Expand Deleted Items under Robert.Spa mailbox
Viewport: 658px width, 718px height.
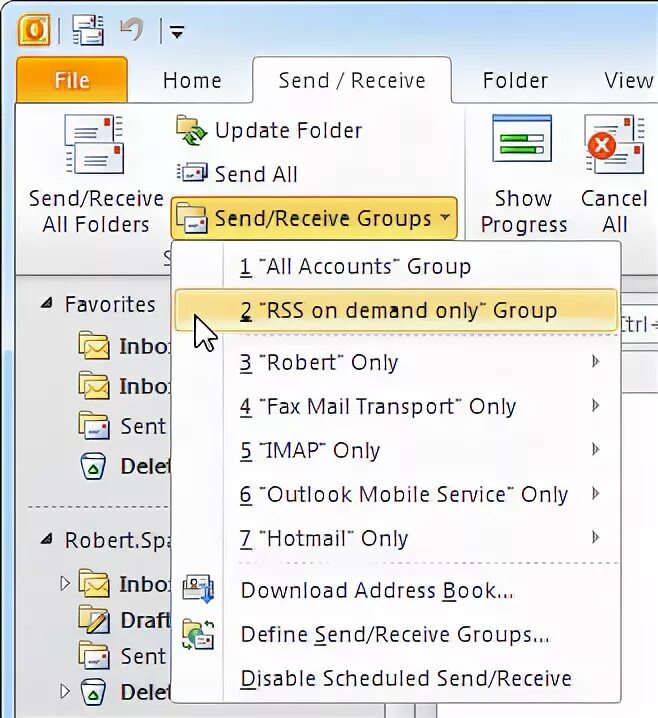click(x=65, y=691)
